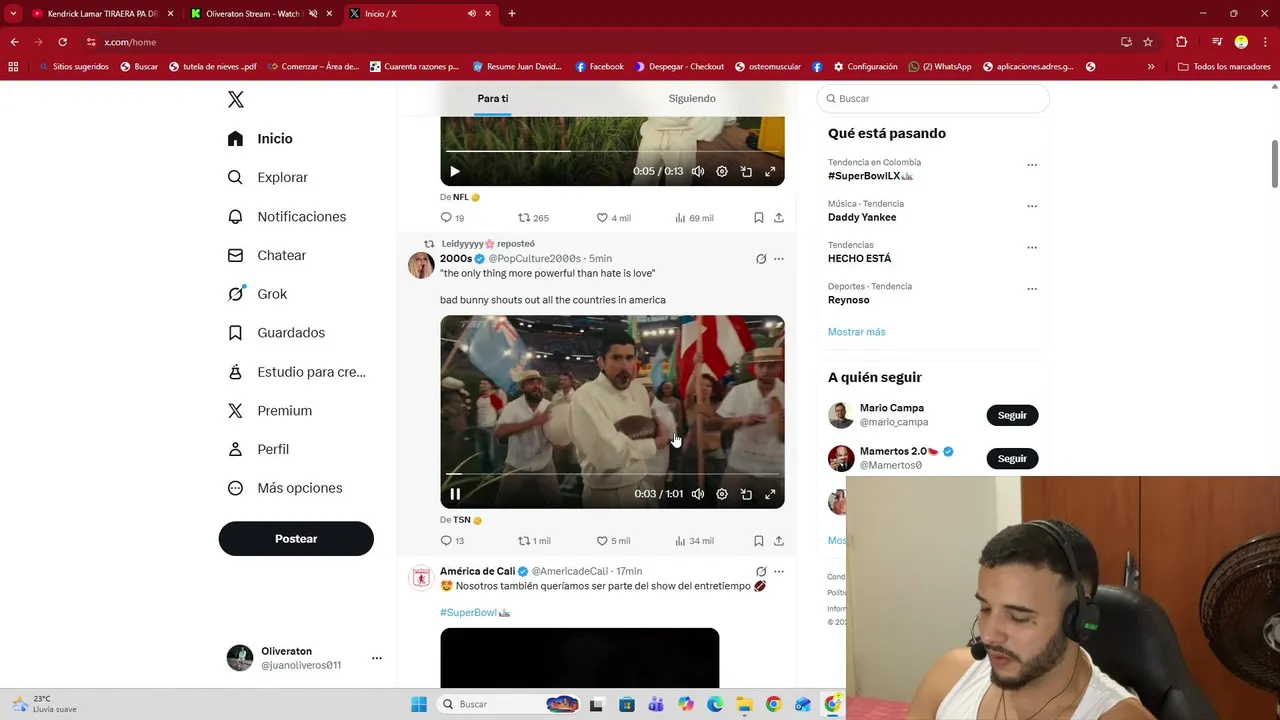Open Perfil in the sidebar
Image resolution: width=1280 pixels, height=720 pixels.
258,449
